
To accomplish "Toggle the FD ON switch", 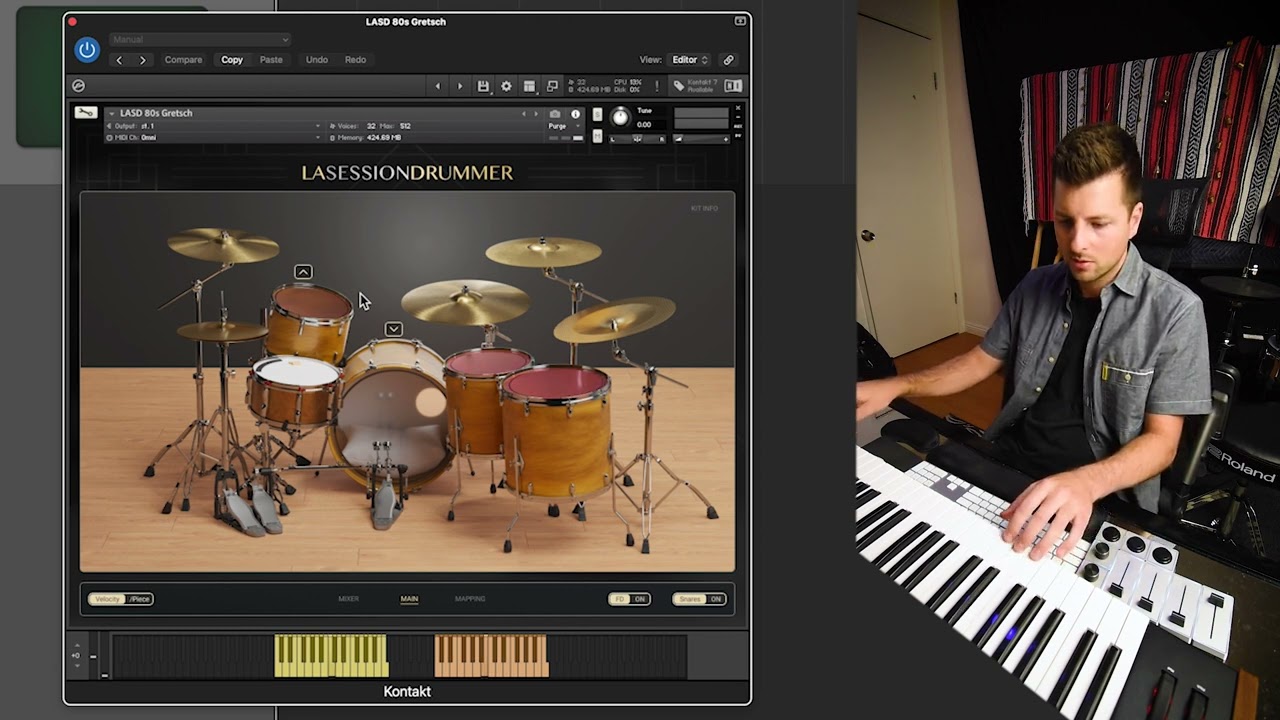I will (629, 599).
